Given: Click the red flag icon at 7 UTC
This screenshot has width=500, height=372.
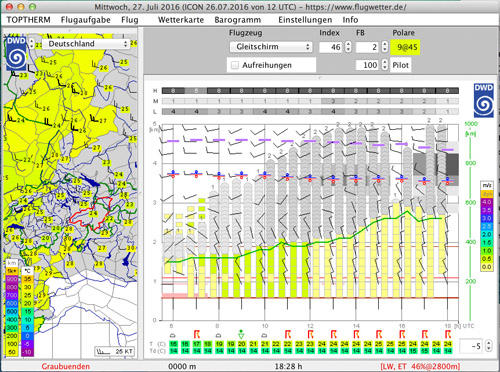Looking at the screenshot, I should point(197,334).
